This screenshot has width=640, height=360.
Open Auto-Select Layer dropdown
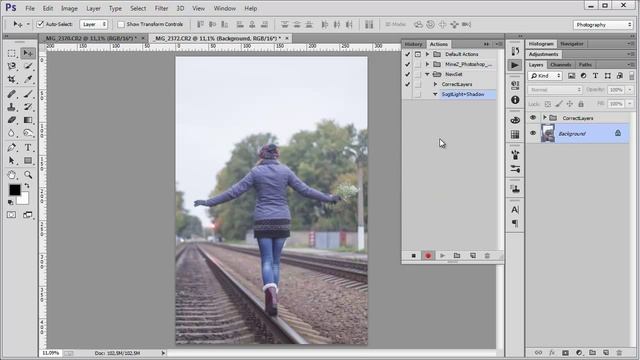click(x=93, y=24)
